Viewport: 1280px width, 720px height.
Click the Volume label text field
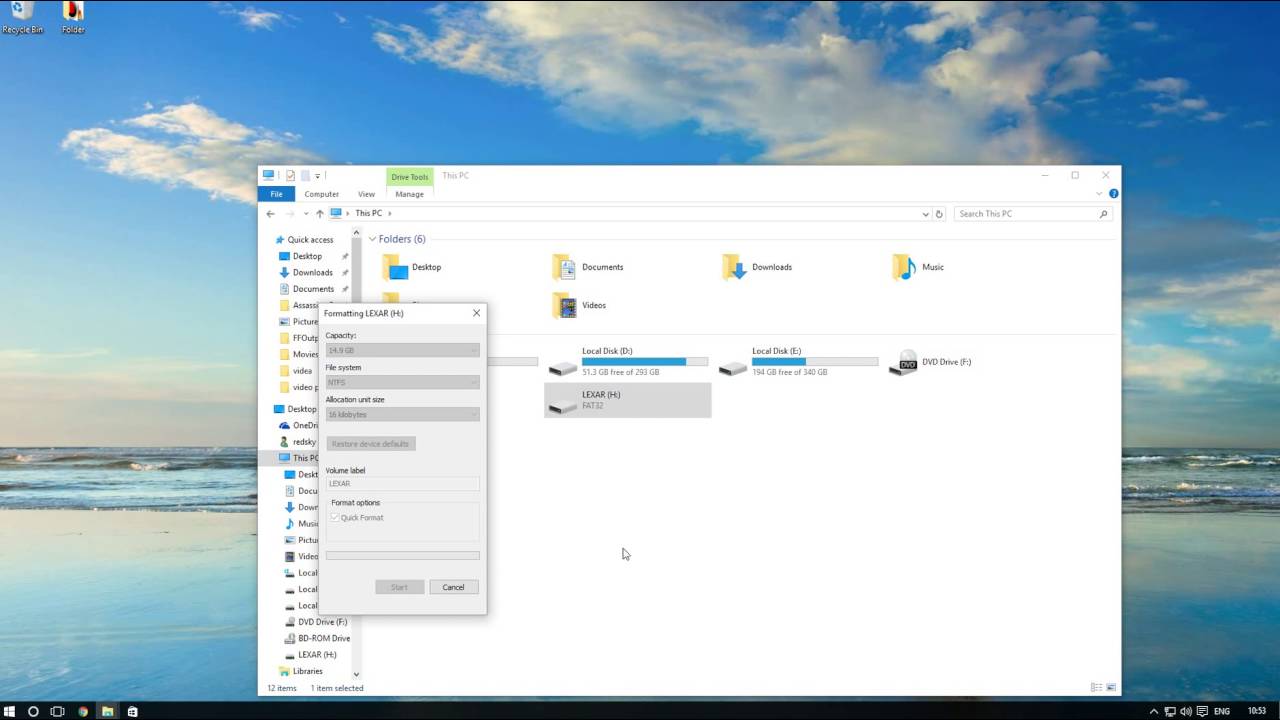click(403, 484)
